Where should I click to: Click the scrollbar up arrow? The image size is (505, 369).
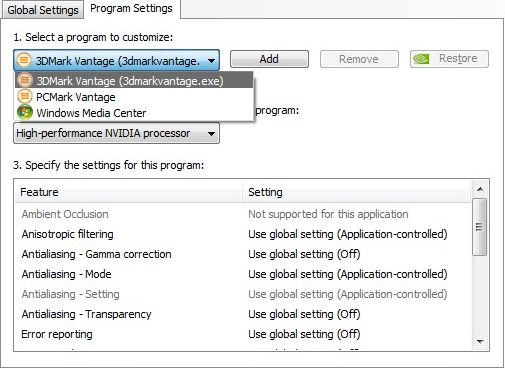pyautogui.click(x=480, y=189)
